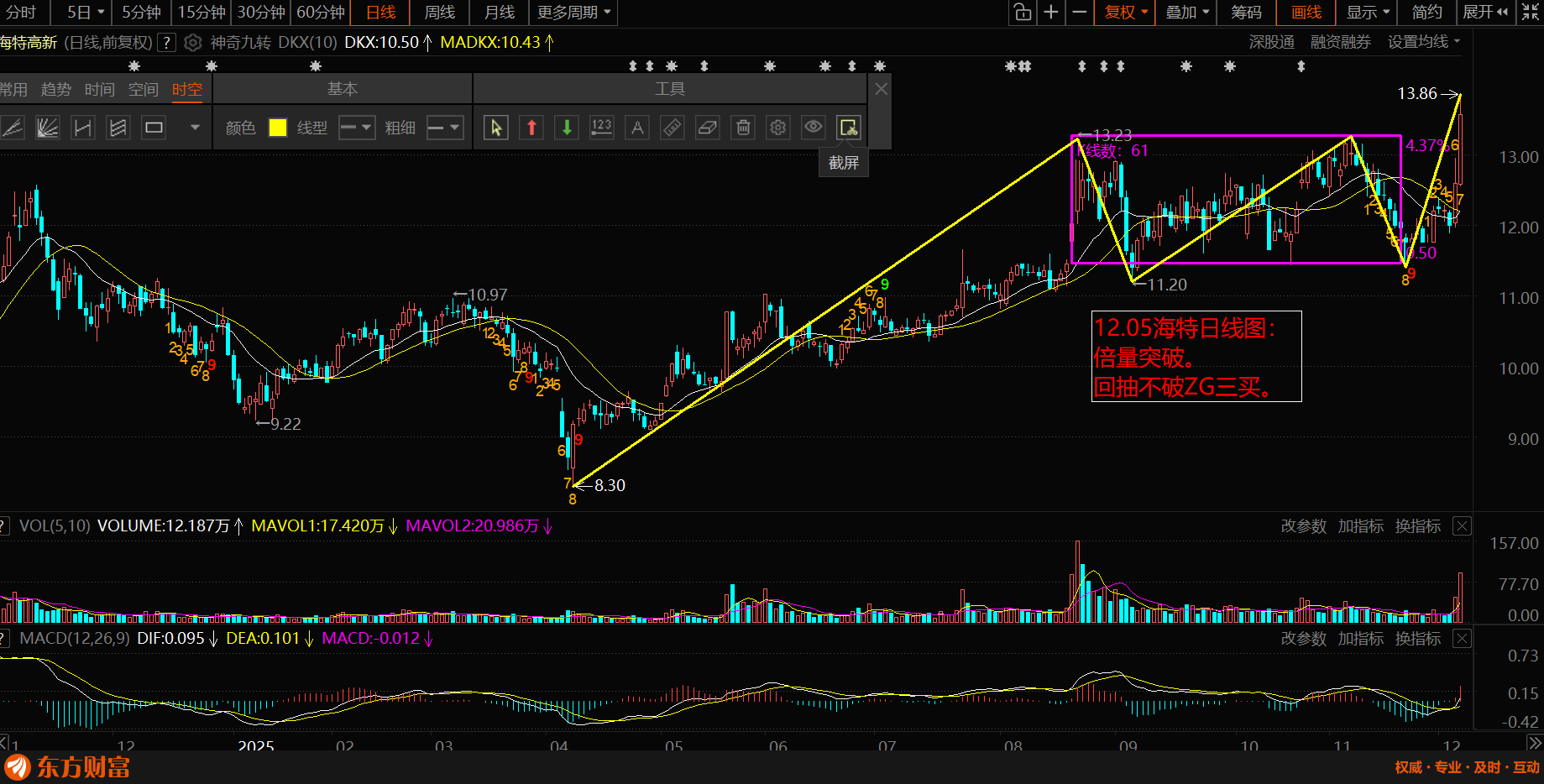Switch to 30分钟 chart period
Image resolution: width=1544 pixels, height=784 pixels.
click(261, 13)
